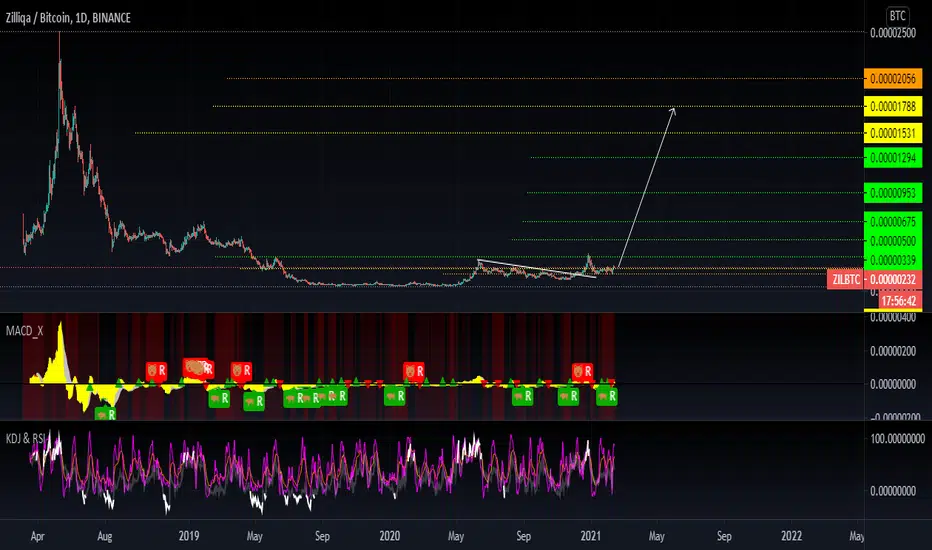This screenshot has height=550, width=932.
Task: Select the green 0.00001294 price label
Action: click(x=893, y=158)
